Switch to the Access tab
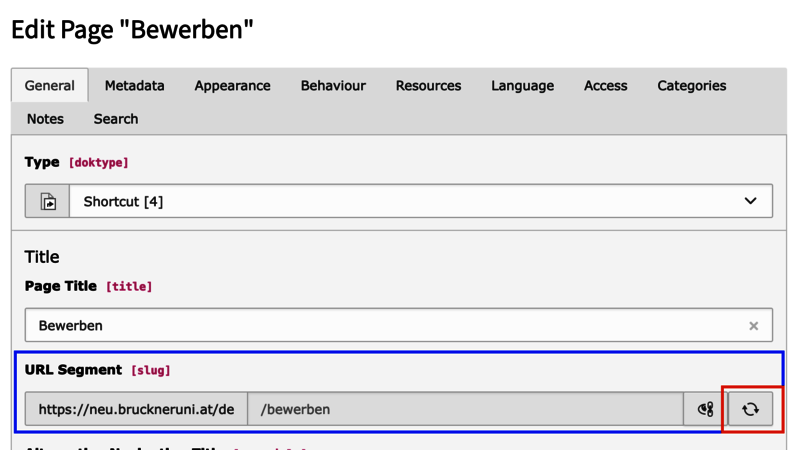 coord(606,86)
